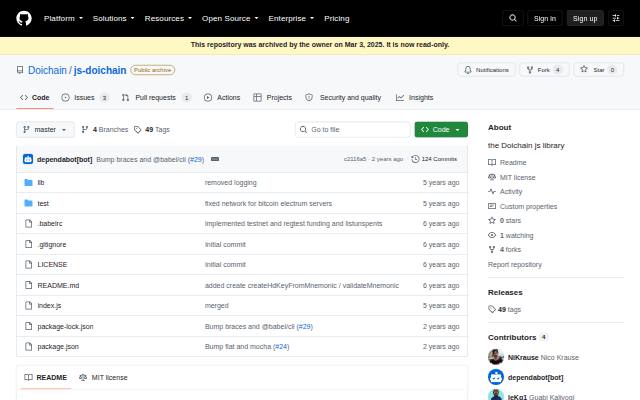Viewport: 640px width, 400px height.
Task: Click the 'removed logging' commit message
Action: pyautogui.click(x=231, y=182)
